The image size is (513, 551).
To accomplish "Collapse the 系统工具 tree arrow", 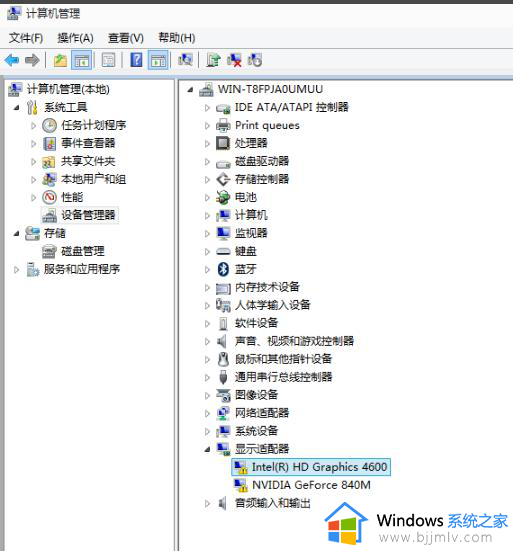I will [x=17, y=108].
